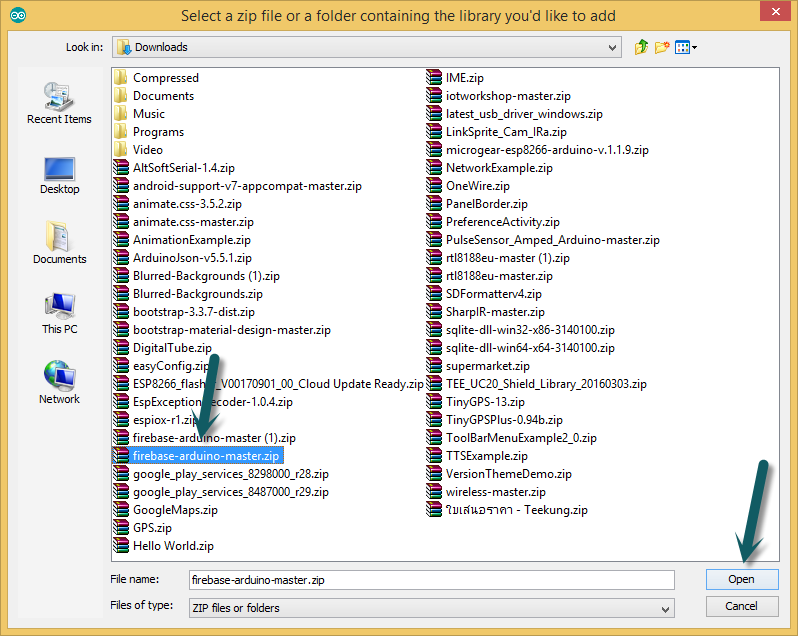798x636 pixels.
Task: Select Blurred-Backgrounds (1).zip
Action: point(197,276)
